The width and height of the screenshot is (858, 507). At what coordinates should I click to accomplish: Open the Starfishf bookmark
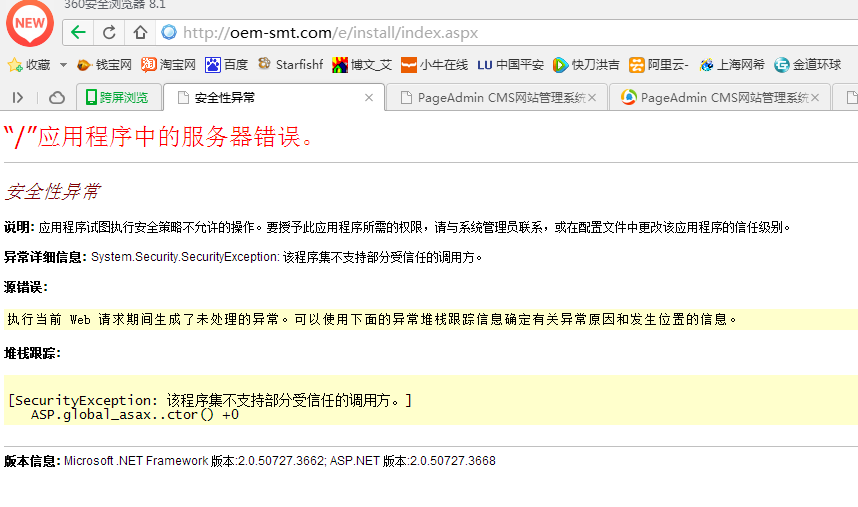pyautogui.click(x=290, y=65)
